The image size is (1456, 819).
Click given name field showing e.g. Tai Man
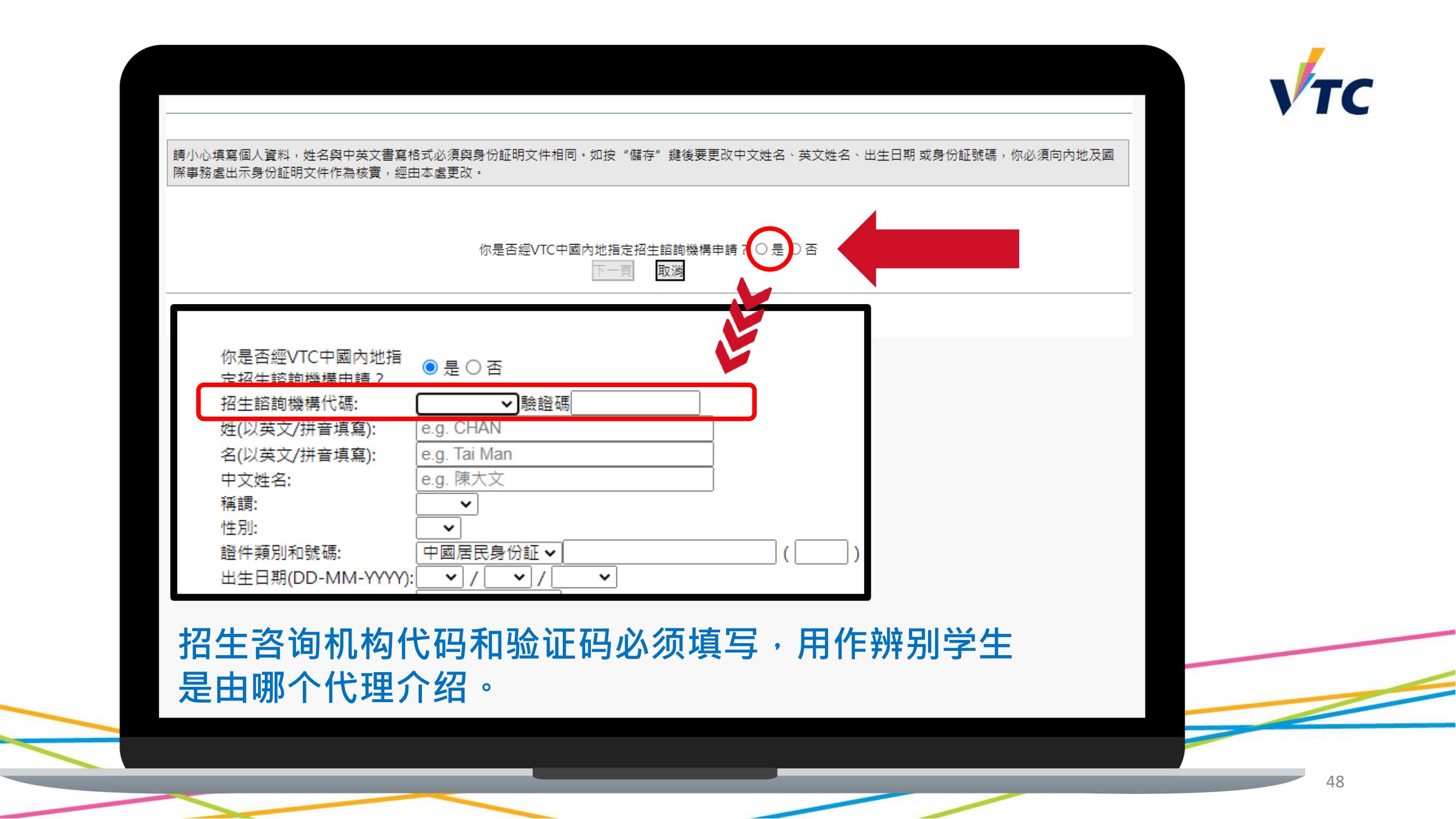coord(564,454)
